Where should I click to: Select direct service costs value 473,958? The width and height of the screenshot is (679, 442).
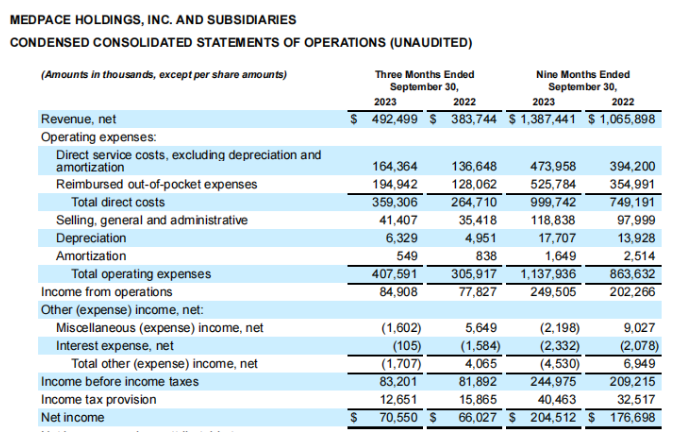tap(553, 166)
